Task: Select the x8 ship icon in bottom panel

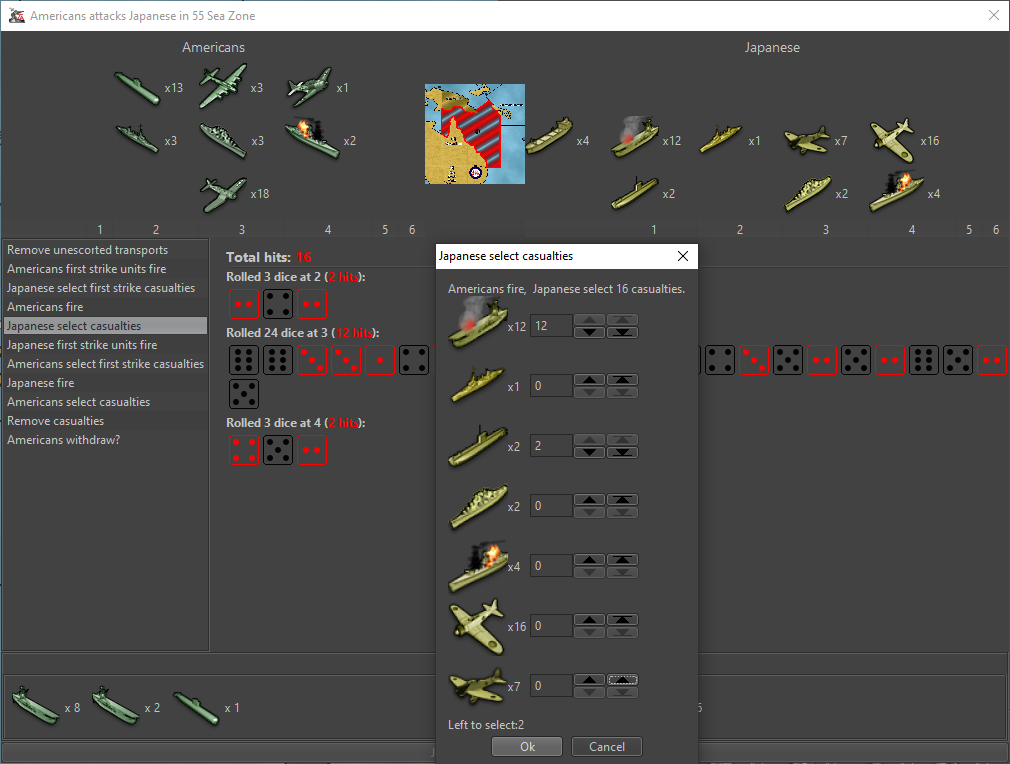Action: point(35,707)
